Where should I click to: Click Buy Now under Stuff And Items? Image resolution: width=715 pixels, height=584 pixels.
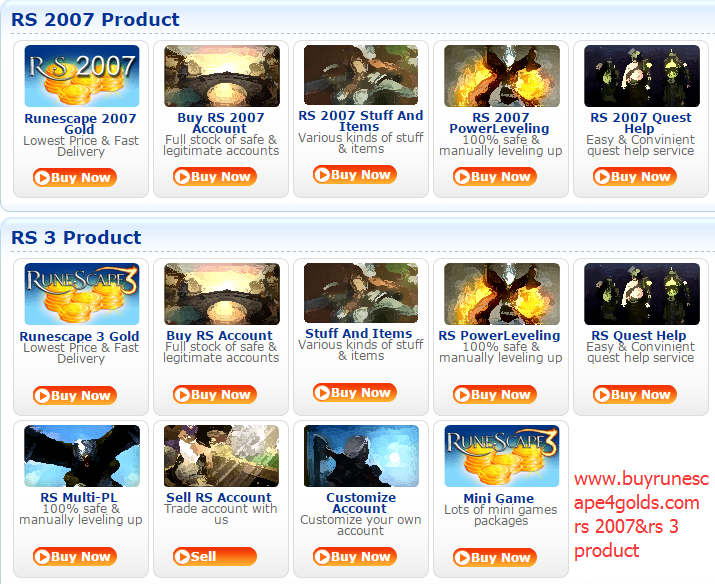coord(355,393)
